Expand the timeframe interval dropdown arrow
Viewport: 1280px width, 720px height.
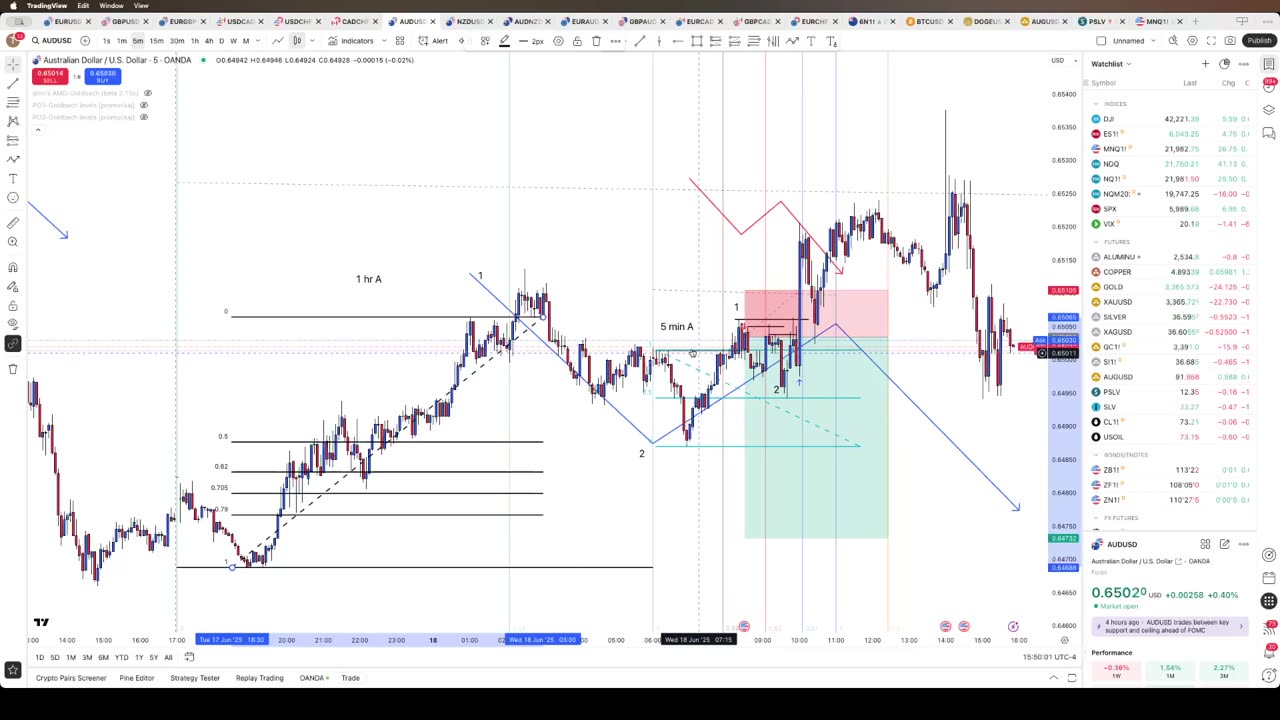(x=260, y=41)
